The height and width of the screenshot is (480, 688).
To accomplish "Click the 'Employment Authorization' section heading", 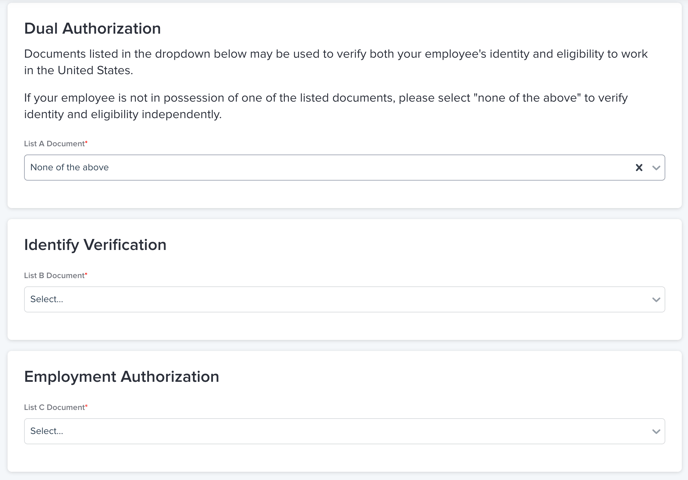I will [x=121, y=377].
